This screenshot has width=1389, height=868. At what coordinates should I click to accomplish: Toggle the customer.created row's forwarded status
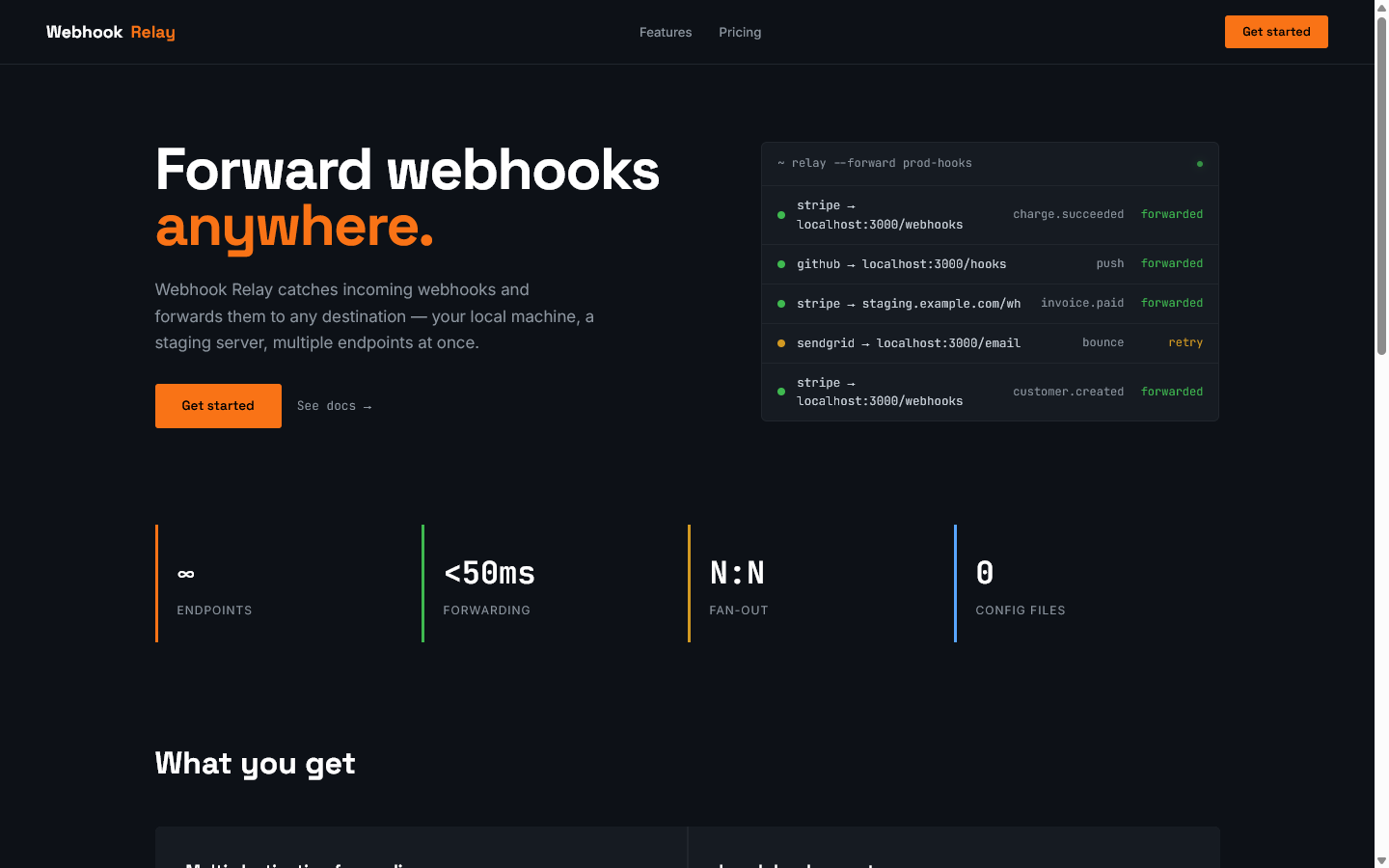pyautogui.click(x=1171, y=392)
